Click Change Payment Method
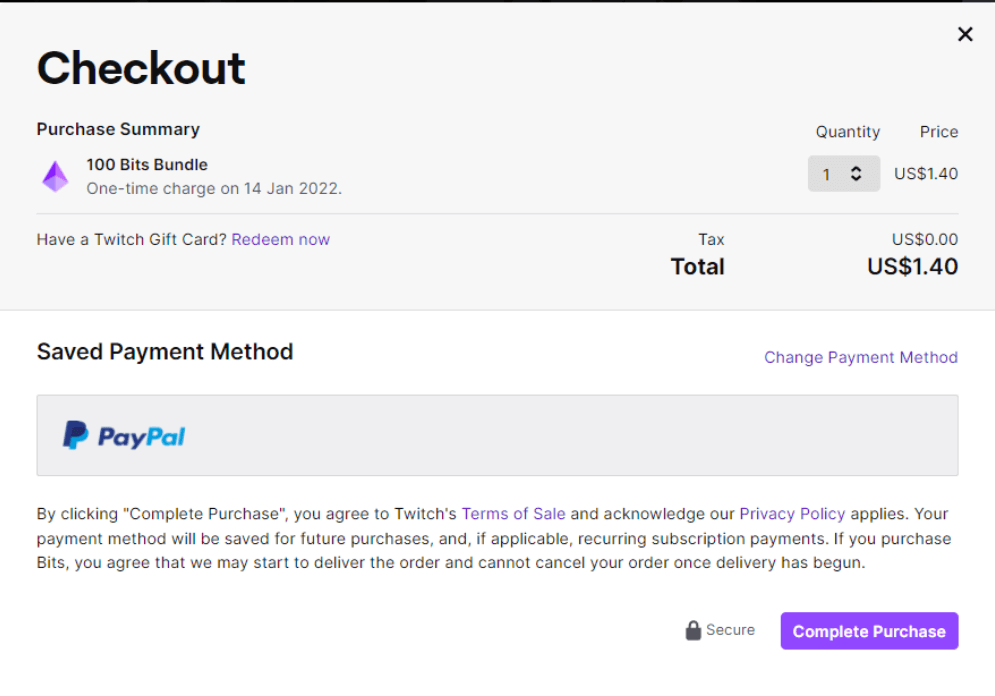The width and height of the screenshot is (995, 696). pyautogui.click(x=860, y=358)
